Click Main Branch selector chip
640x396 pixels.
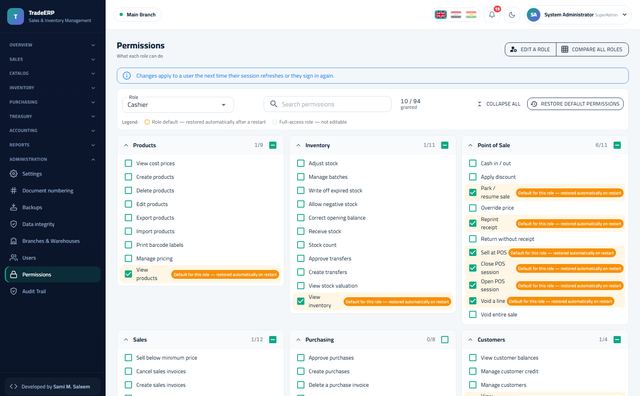[138, 15]
